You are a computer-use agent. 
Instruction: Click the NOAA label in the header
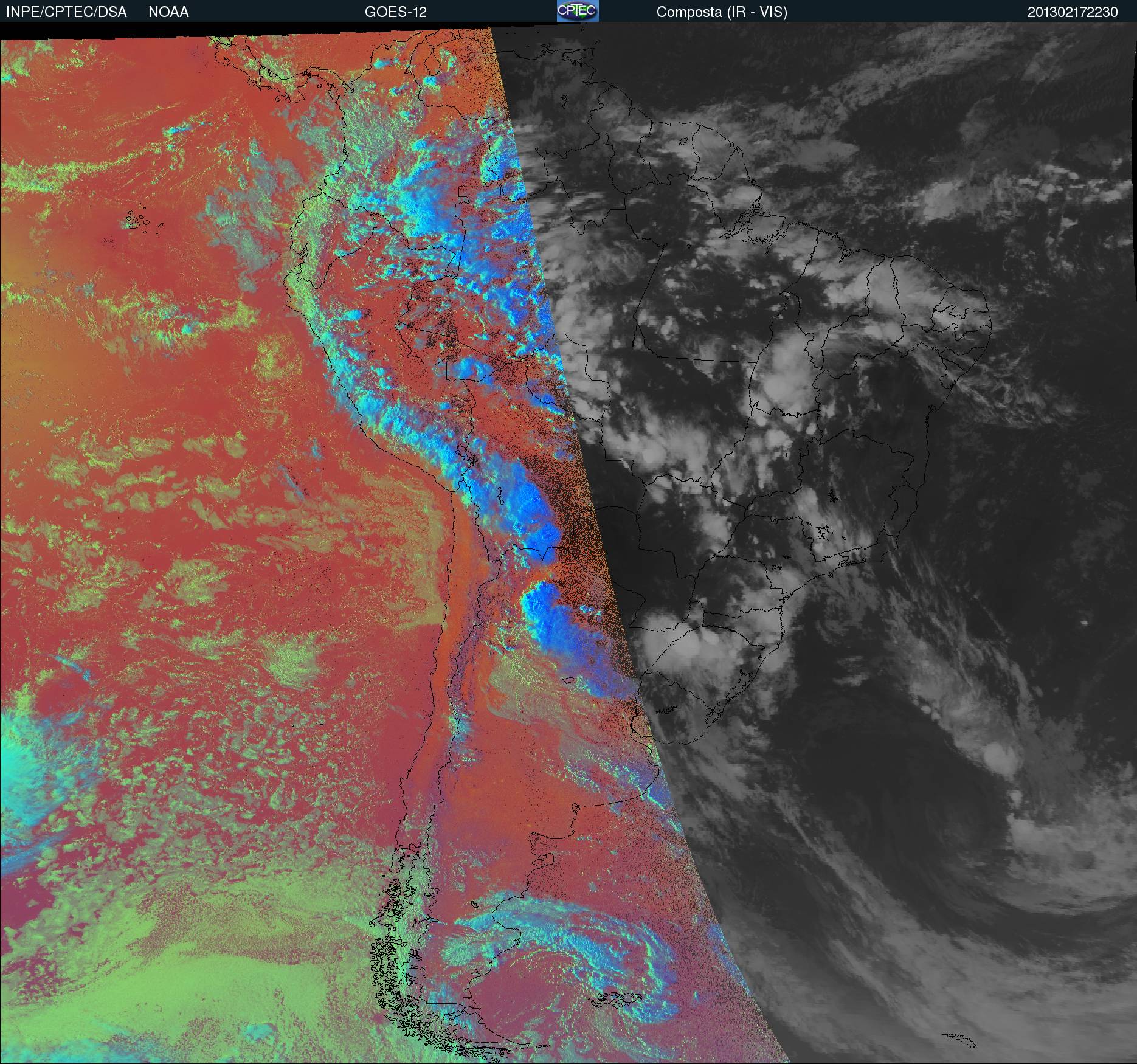pyautogui.click(x=168, y=12)
